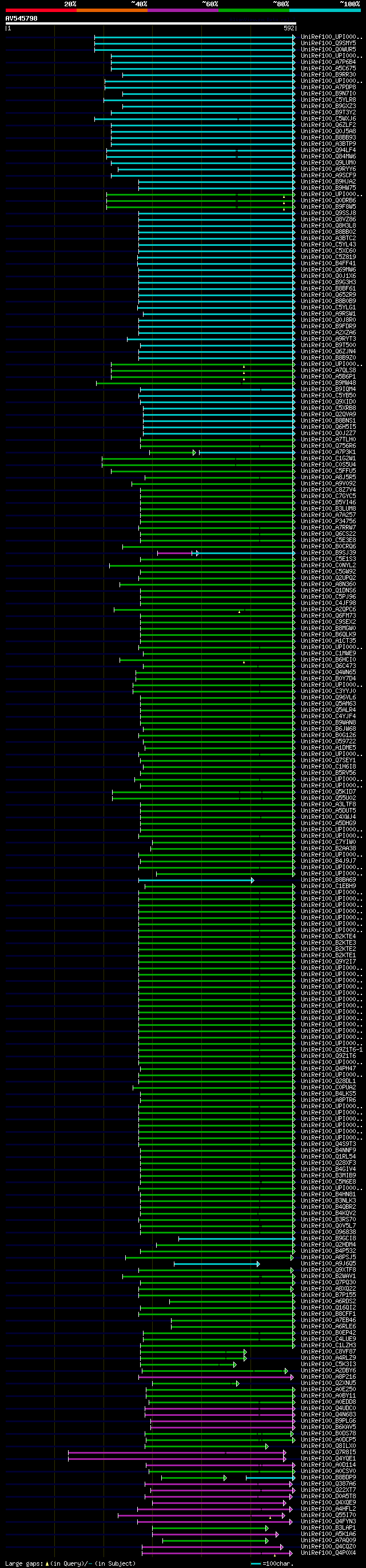Select the query label AV545798
This screenshot has width=366, height=1568.
pos(21,19)
